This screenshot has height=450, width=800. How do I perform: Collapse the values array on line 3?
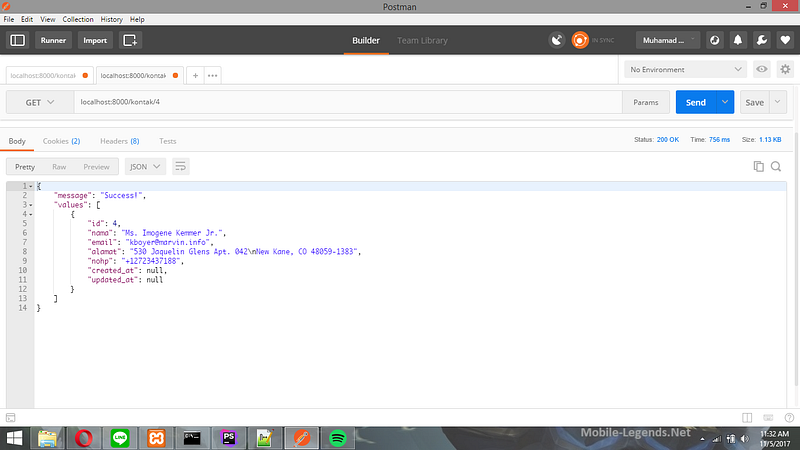coord(31,205)
